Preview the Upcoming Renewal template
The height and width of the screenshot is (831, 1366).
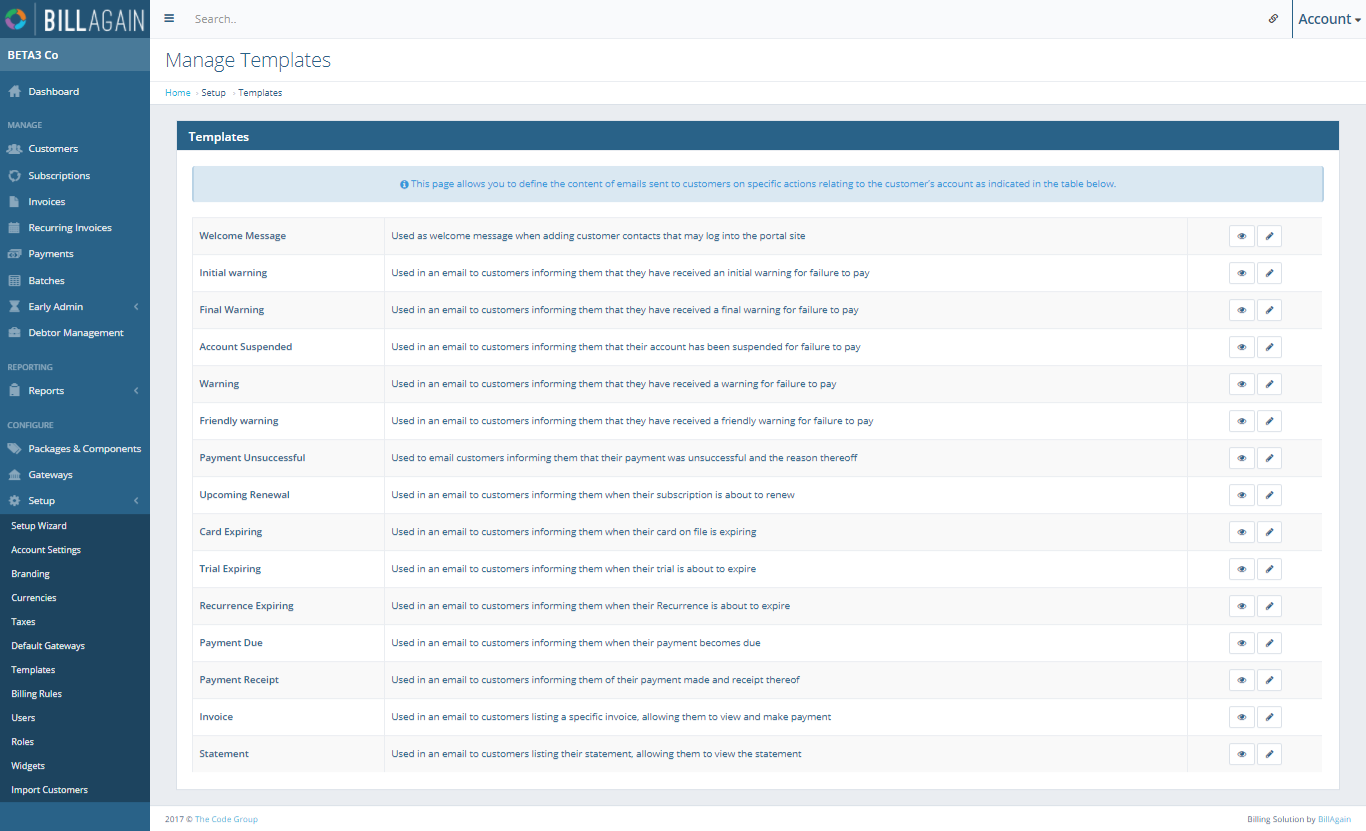point(1241,495)
